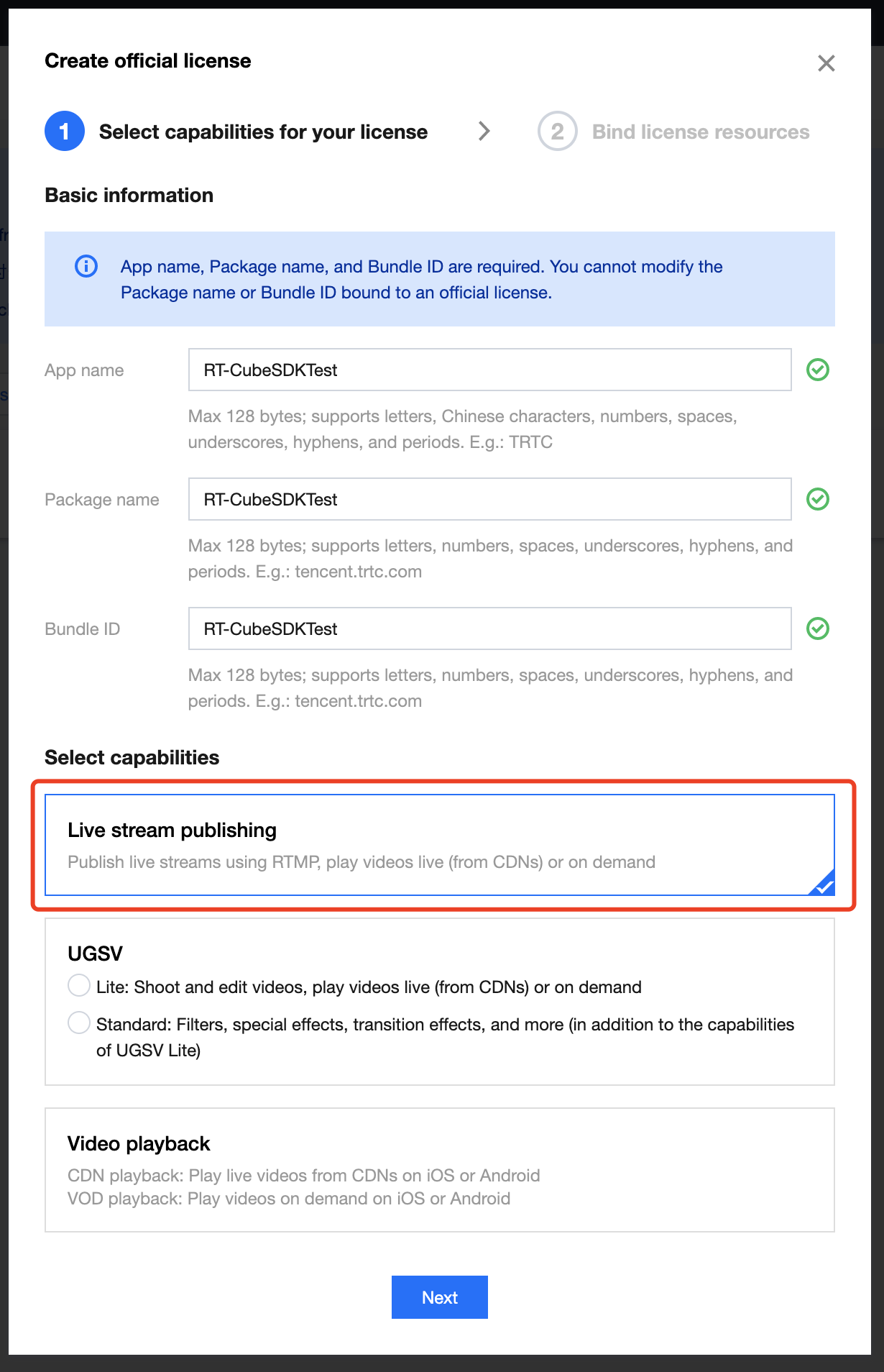
Task: Select UGSV Standard radio option
Action: (79, 1023)
